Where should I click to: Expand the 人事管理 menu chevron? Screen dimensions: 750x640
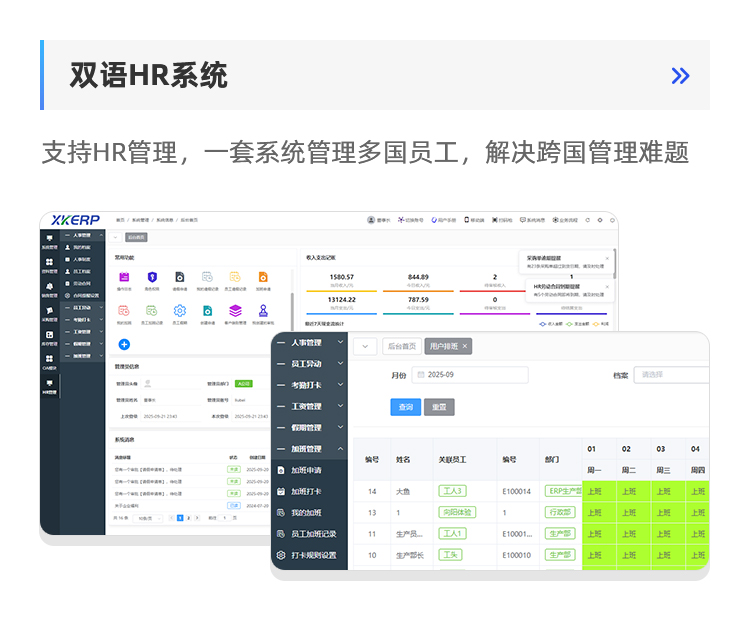pos(340,343)
